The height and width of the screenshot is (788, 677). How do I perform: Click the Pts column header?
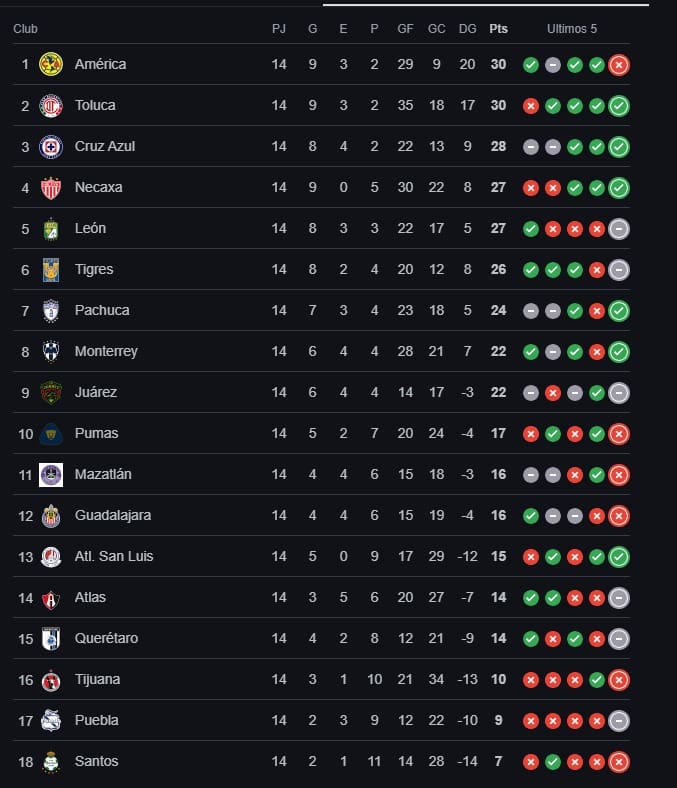pos(498,29)
